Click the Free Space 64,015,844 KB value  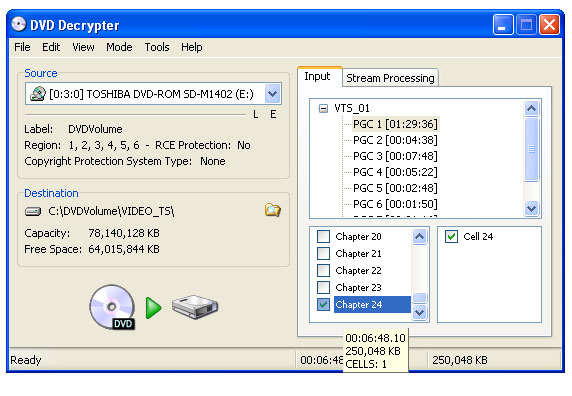[124, 249]
